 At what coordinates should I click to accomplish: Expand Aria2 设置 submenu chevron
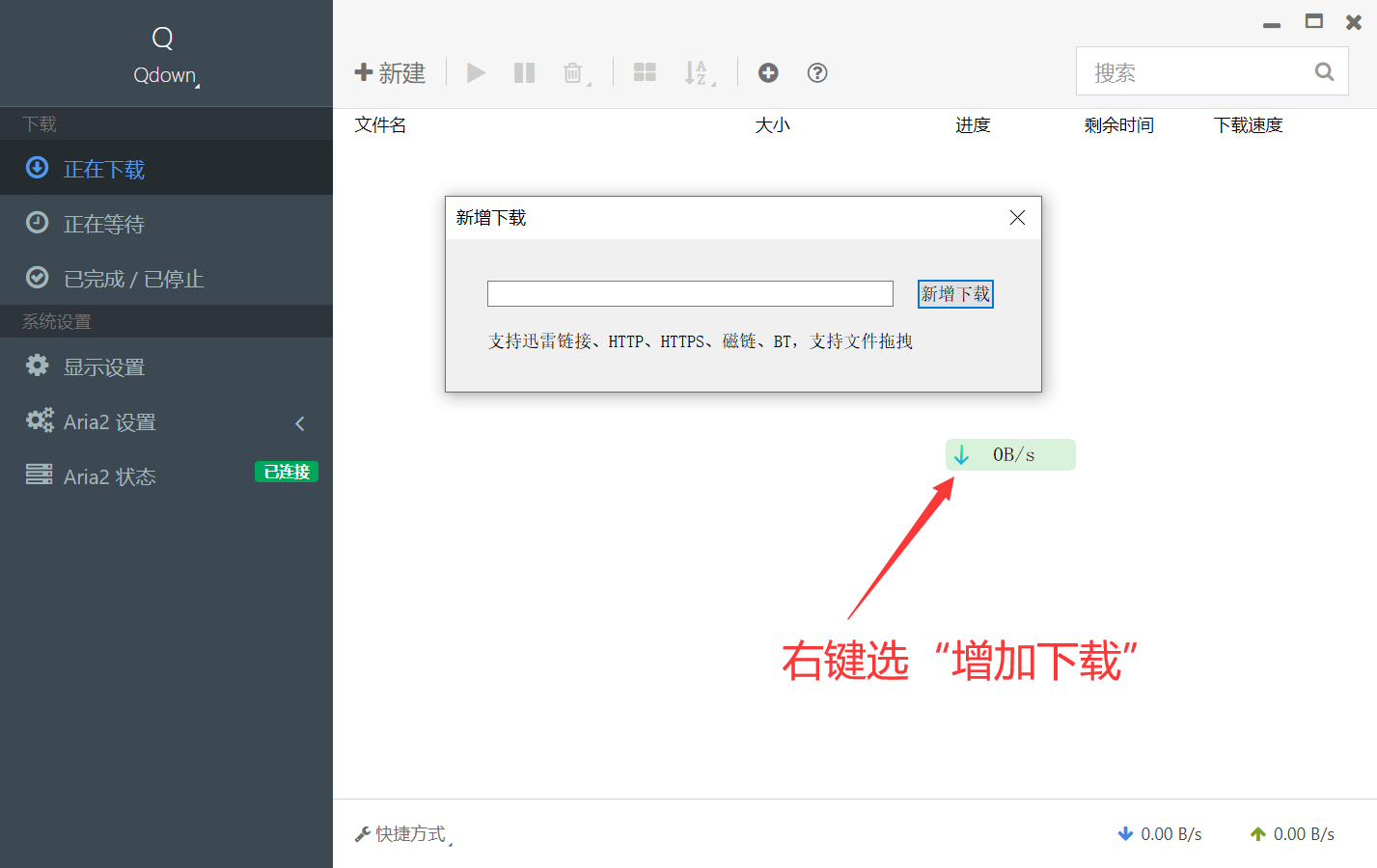tap(300, 423)
